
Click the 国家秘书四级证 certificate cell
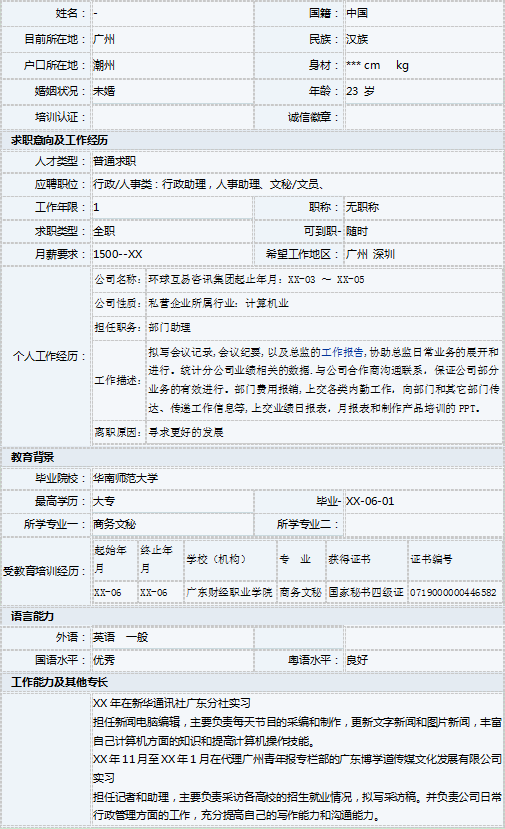366,592
